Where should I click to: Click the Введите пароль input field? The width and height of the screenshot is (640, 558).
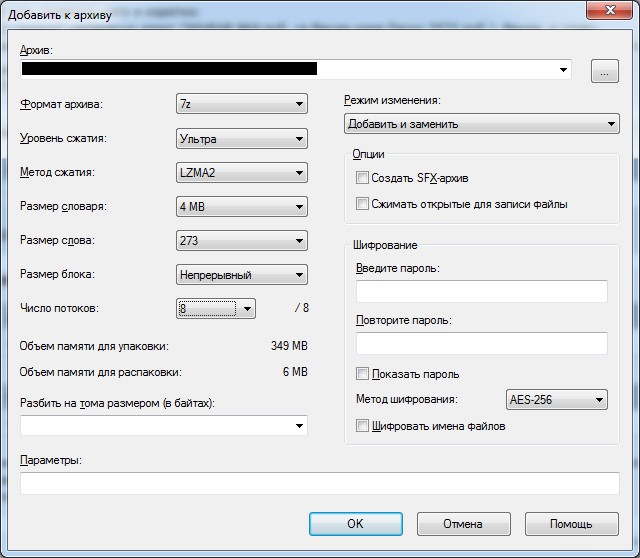point(481,291)
